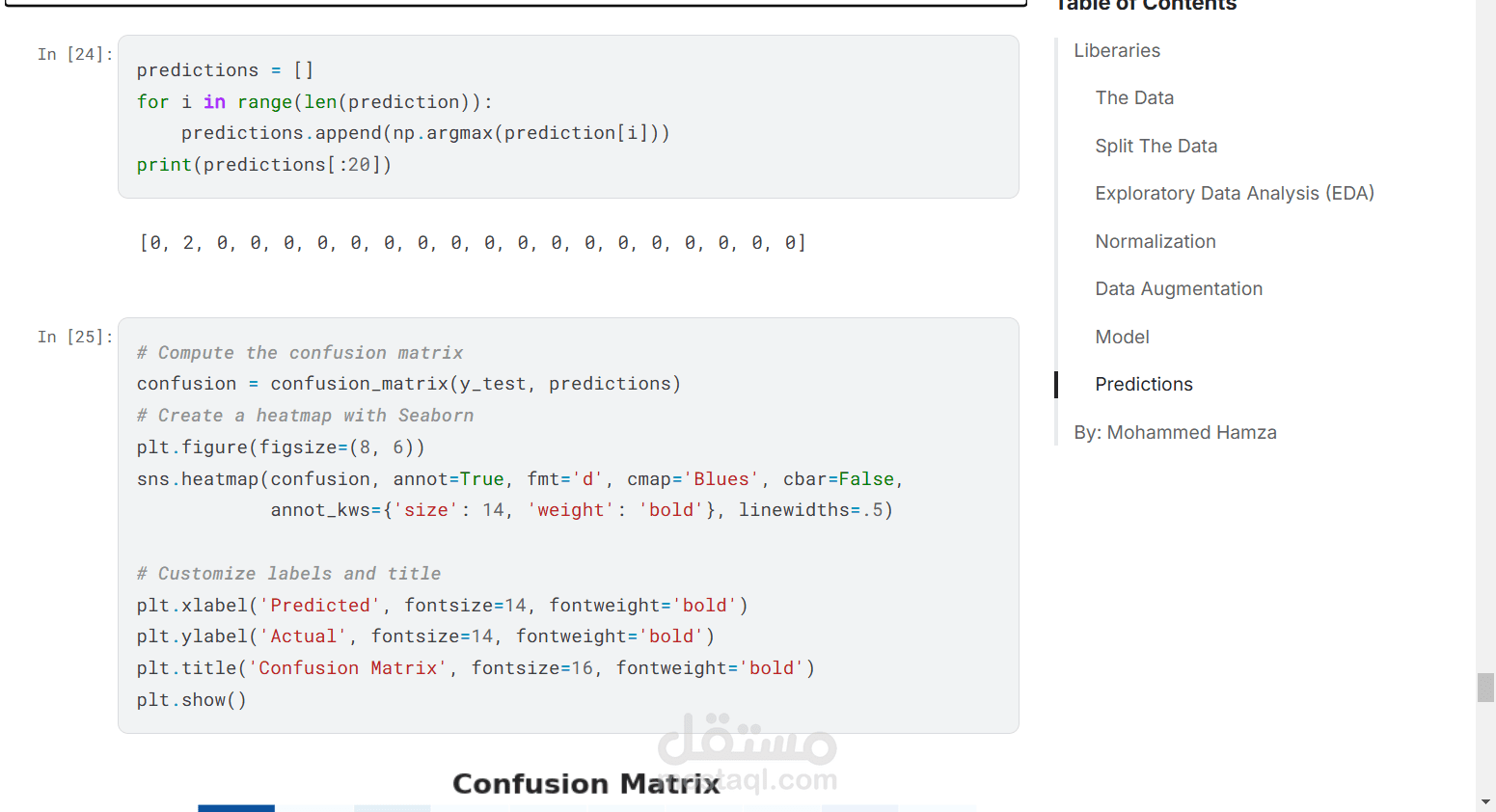Viewport: 1496px width, 812px height.
Task: Select Data Augmentation in contents
Action: 1178,289
